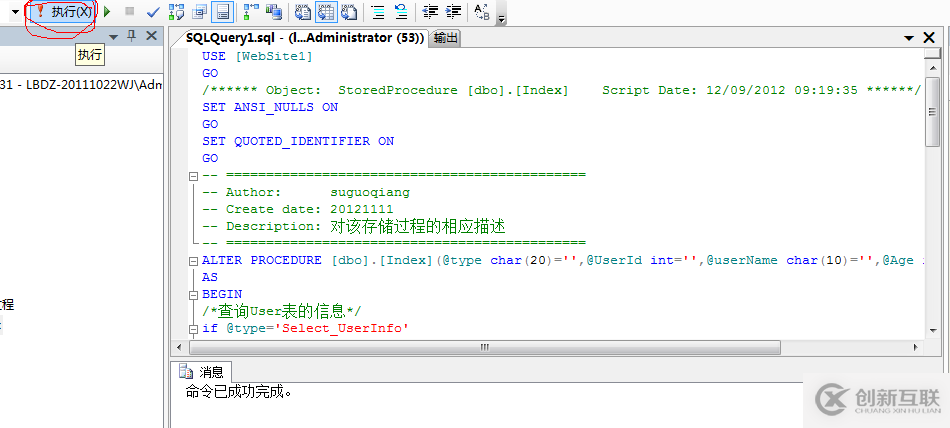Viewport: 950px width, 428px height.
Task: Open the Object Explorer window position dropdown
Action: coord(113,38)
